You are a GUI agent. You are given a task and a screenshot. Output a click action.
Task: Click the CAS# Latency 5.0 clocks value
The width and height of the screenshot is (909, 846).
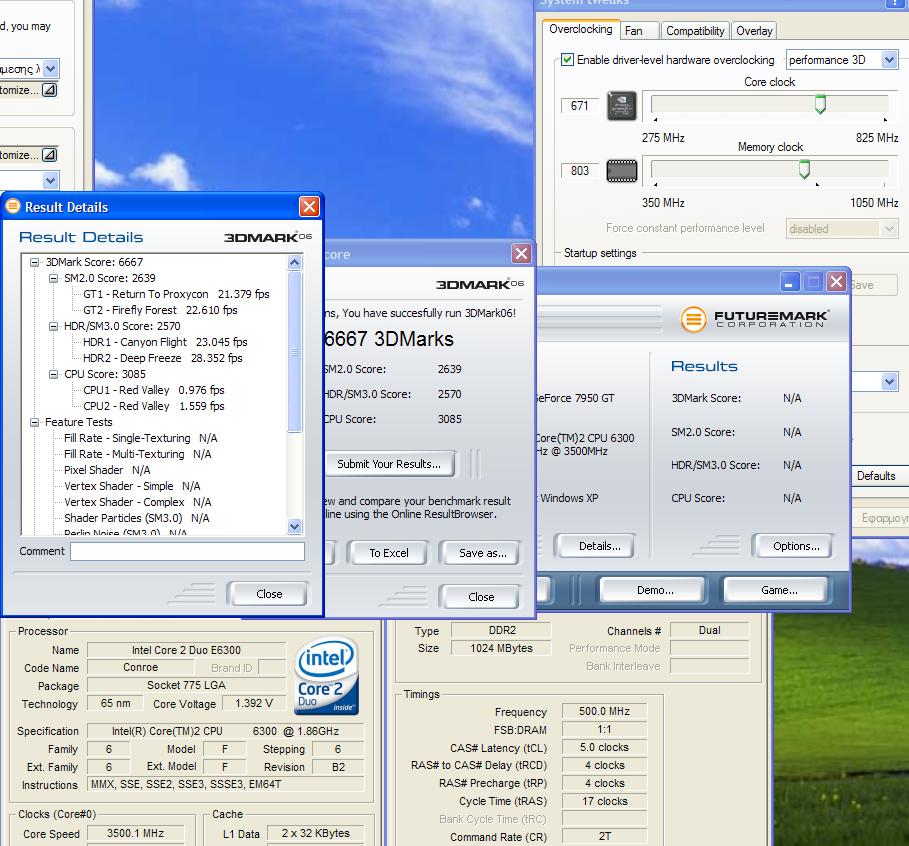click(x=605, y=747)
